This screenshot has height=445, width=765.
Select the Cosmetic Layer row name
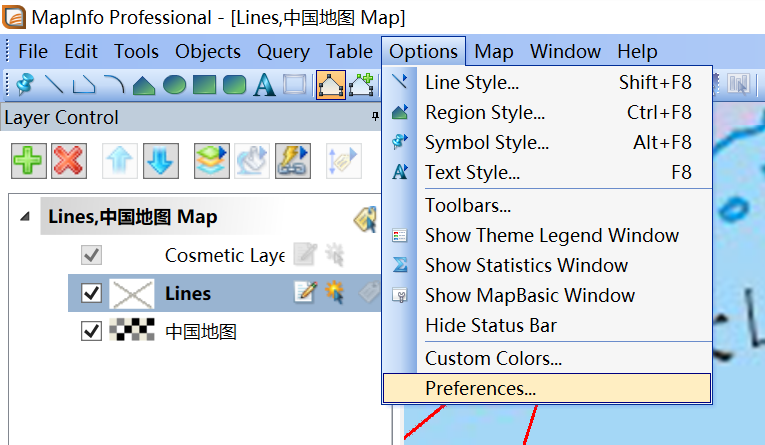[x=225, y=255]
